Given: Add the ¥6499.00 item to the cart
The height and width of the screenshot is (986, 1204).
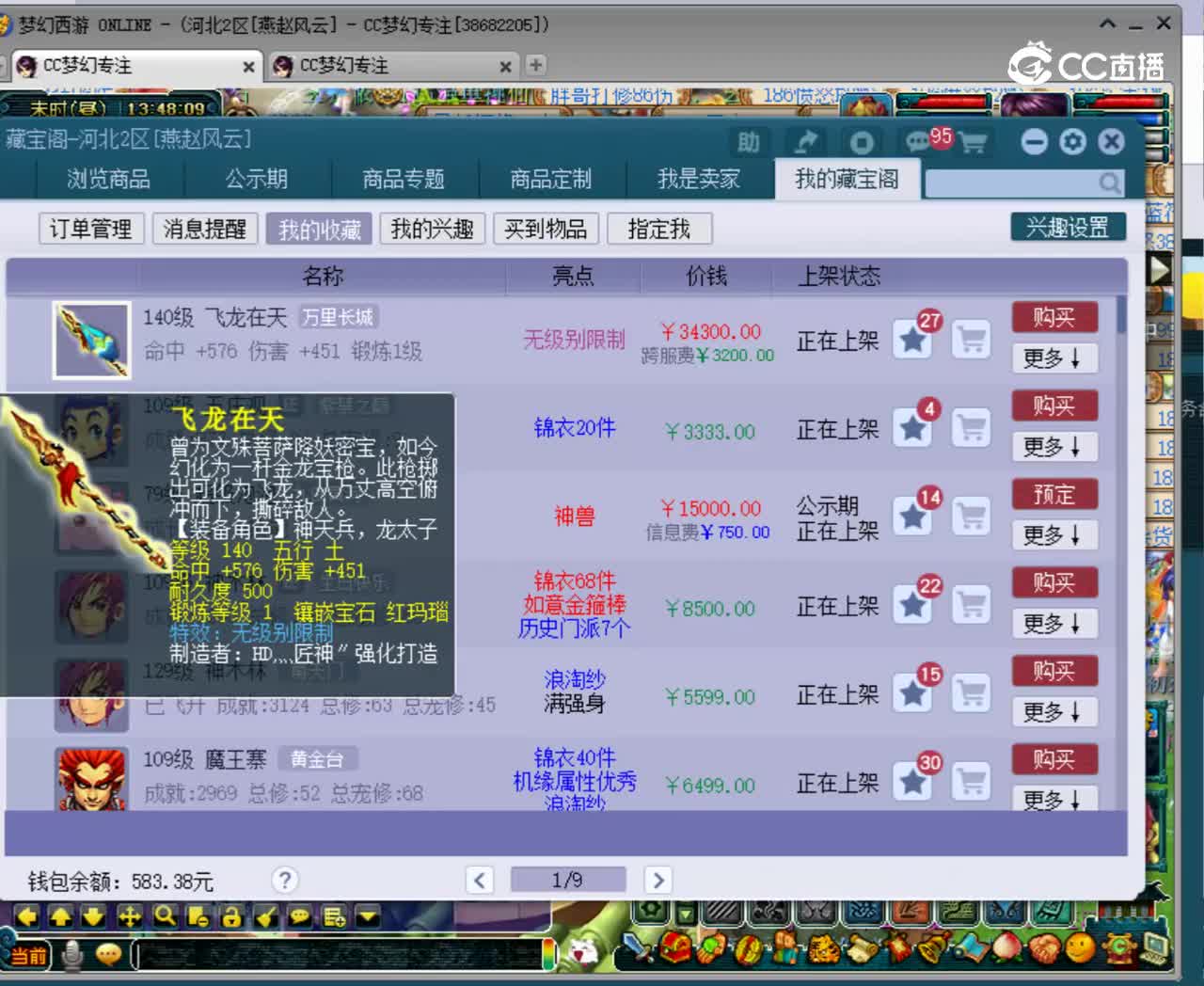Looking at the screenshot, I should click(972, 781).
